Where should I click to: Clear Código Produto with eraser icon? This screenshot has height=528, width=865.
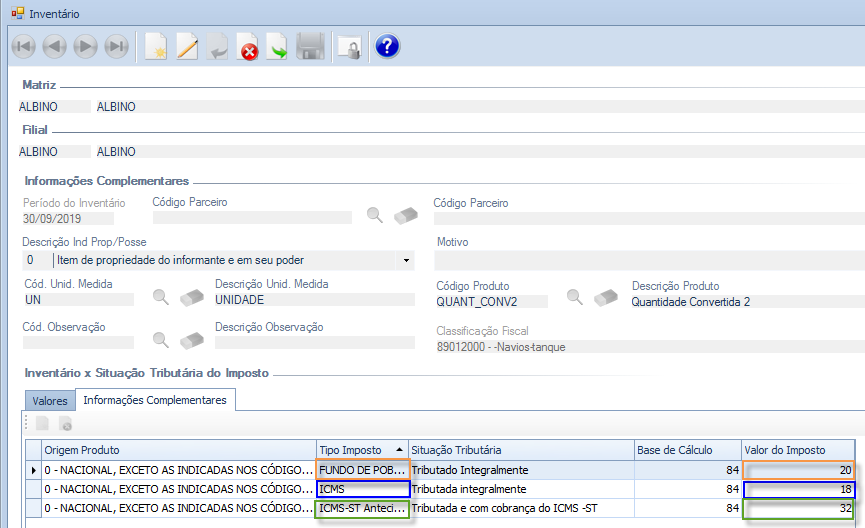[604, 297]
